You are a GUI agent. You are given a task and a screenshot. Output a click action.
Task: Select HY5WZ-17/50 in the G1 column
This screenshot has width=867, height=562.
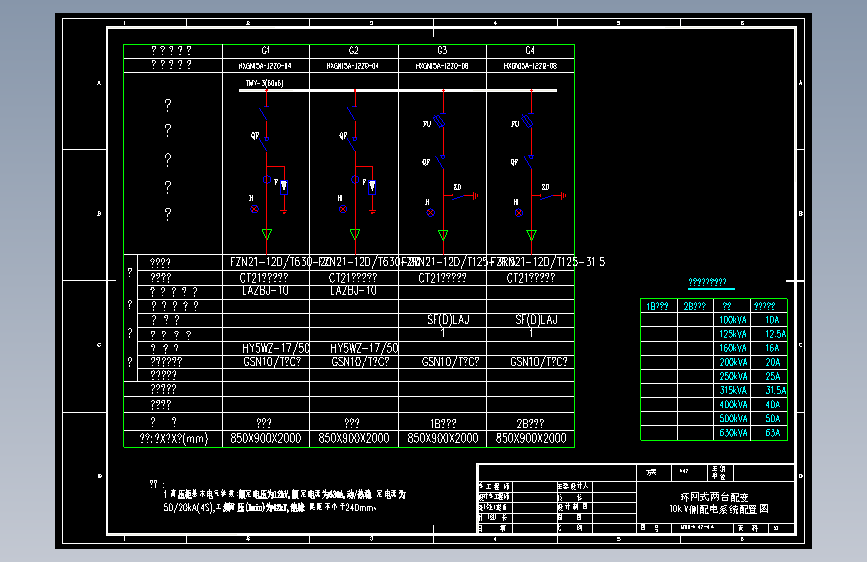(276, 348)
